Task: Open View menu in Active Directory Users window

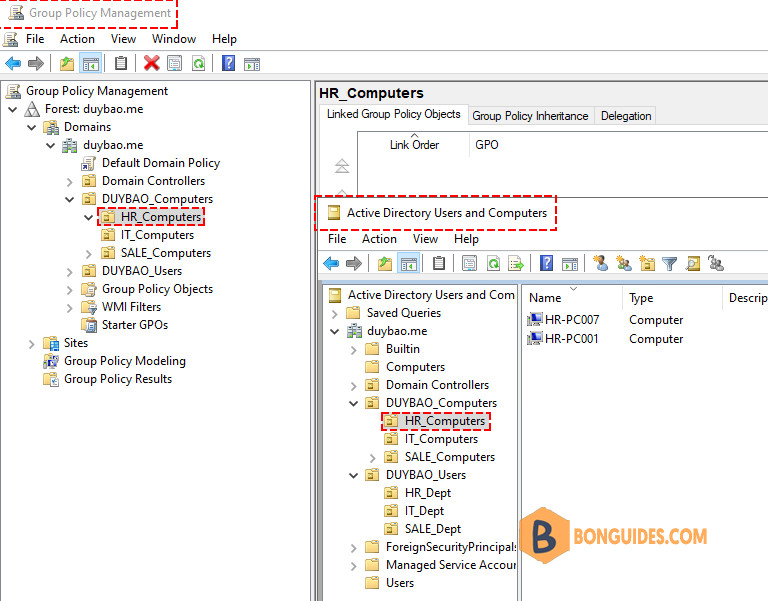Action: (x=425, y=239)
